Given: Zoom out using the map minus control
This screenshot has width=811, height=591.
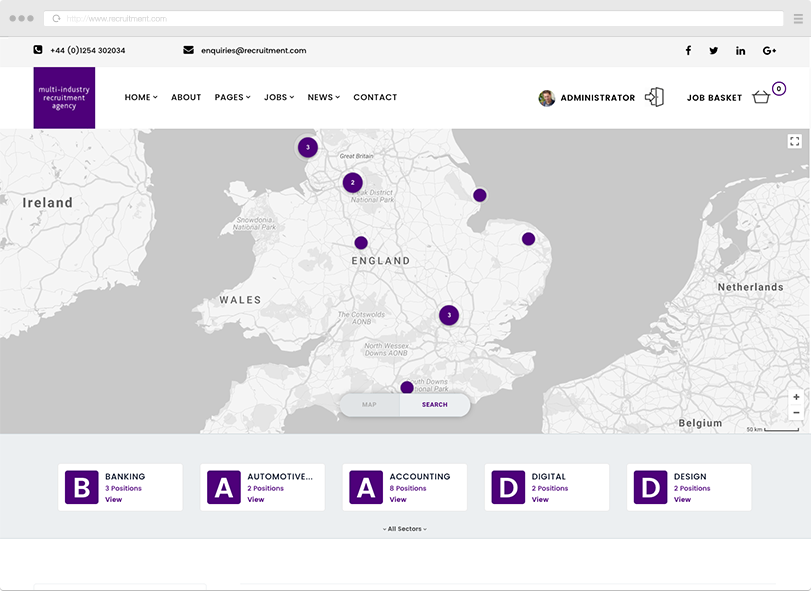Looking at the screenshot, I should [x=795, y=412].
